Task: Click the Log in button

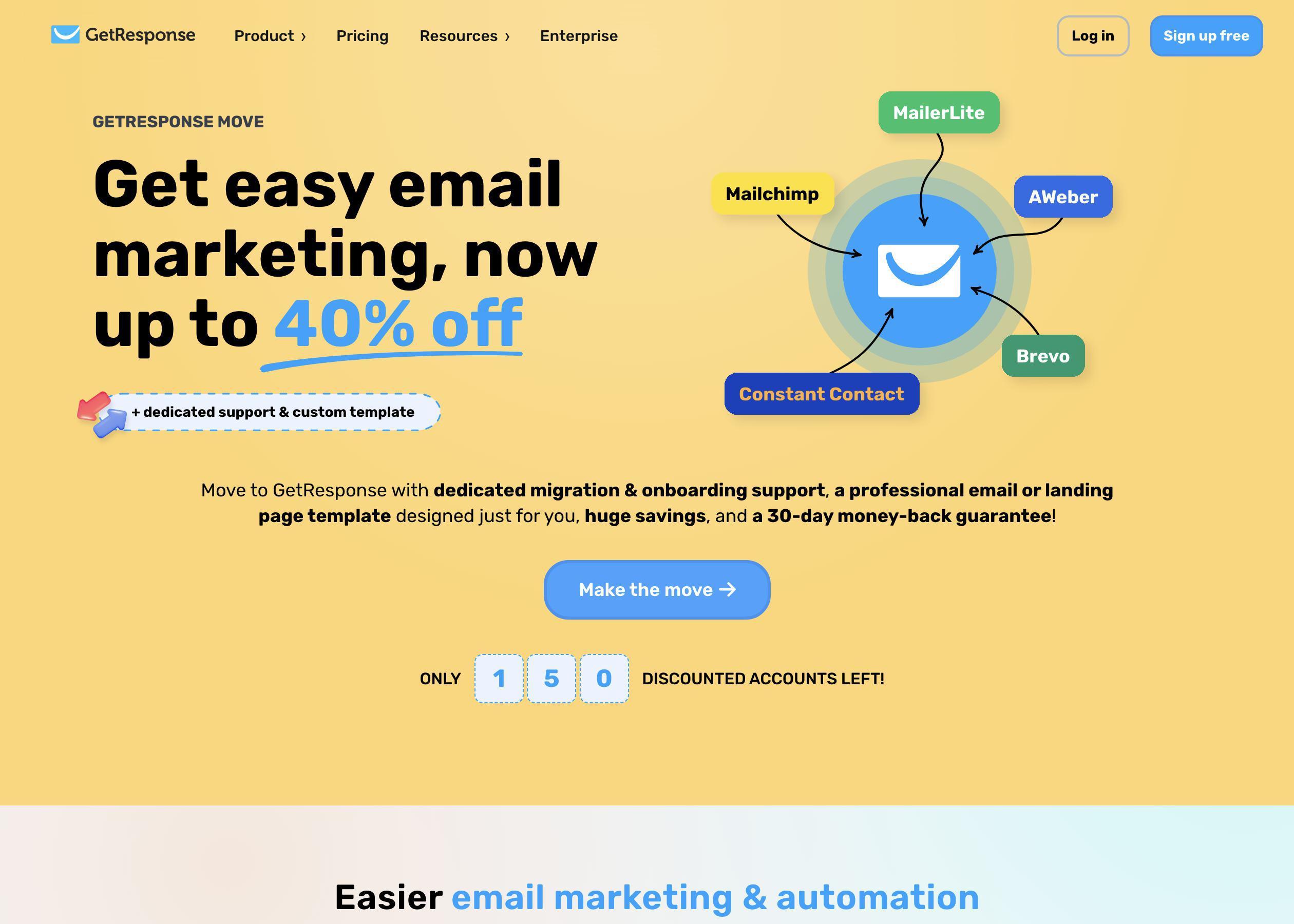Action: (1092, 35)
